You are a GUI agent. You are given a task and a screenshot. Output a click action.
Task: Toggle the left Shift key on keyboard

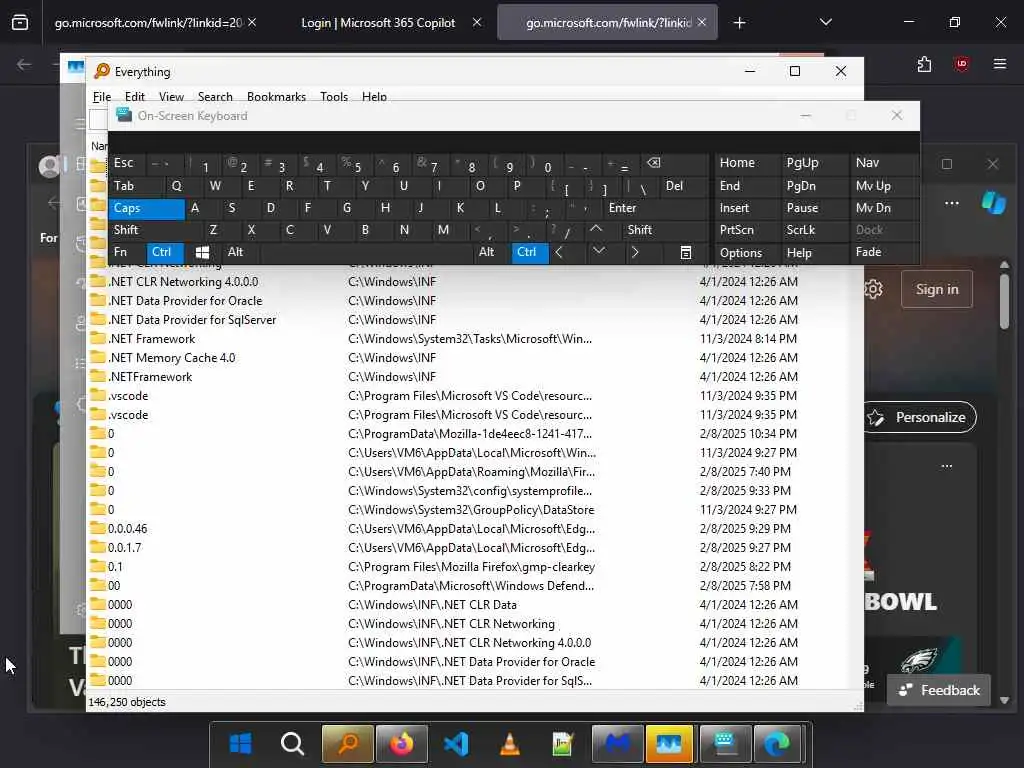click(x=155, y=230)
